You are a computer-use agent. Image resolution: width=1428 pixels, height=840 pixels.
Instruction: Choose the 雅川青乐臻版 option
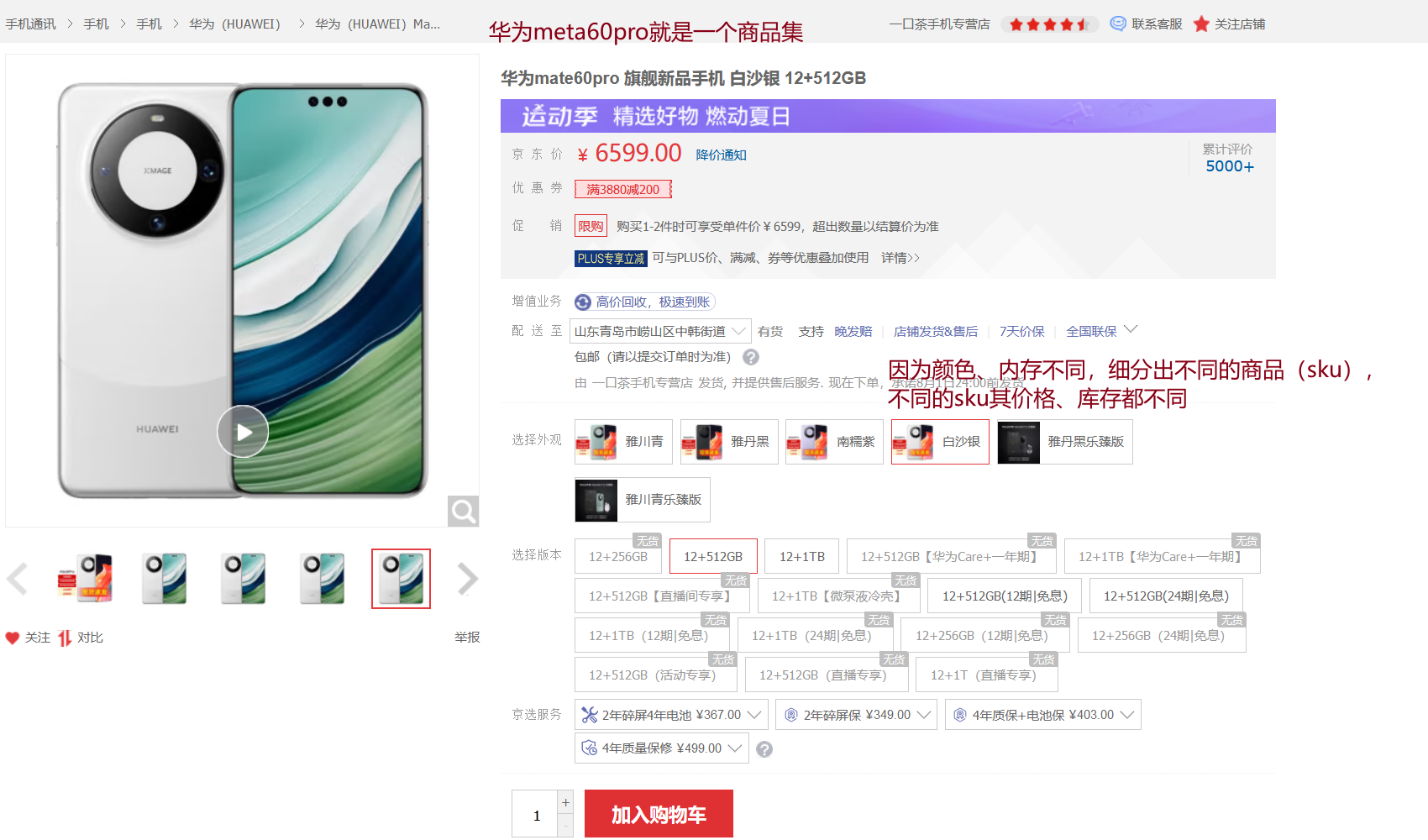642,500
